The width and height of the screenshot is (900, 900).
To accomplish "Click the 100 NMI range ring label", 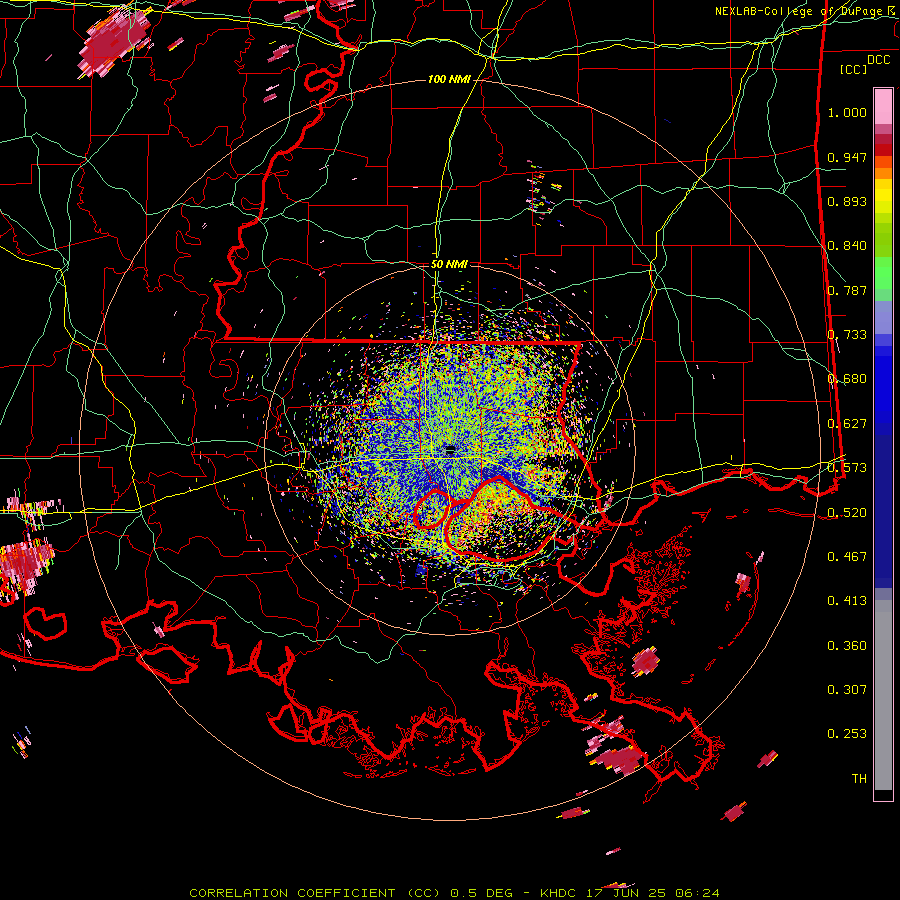I will (x=449, y=79).
